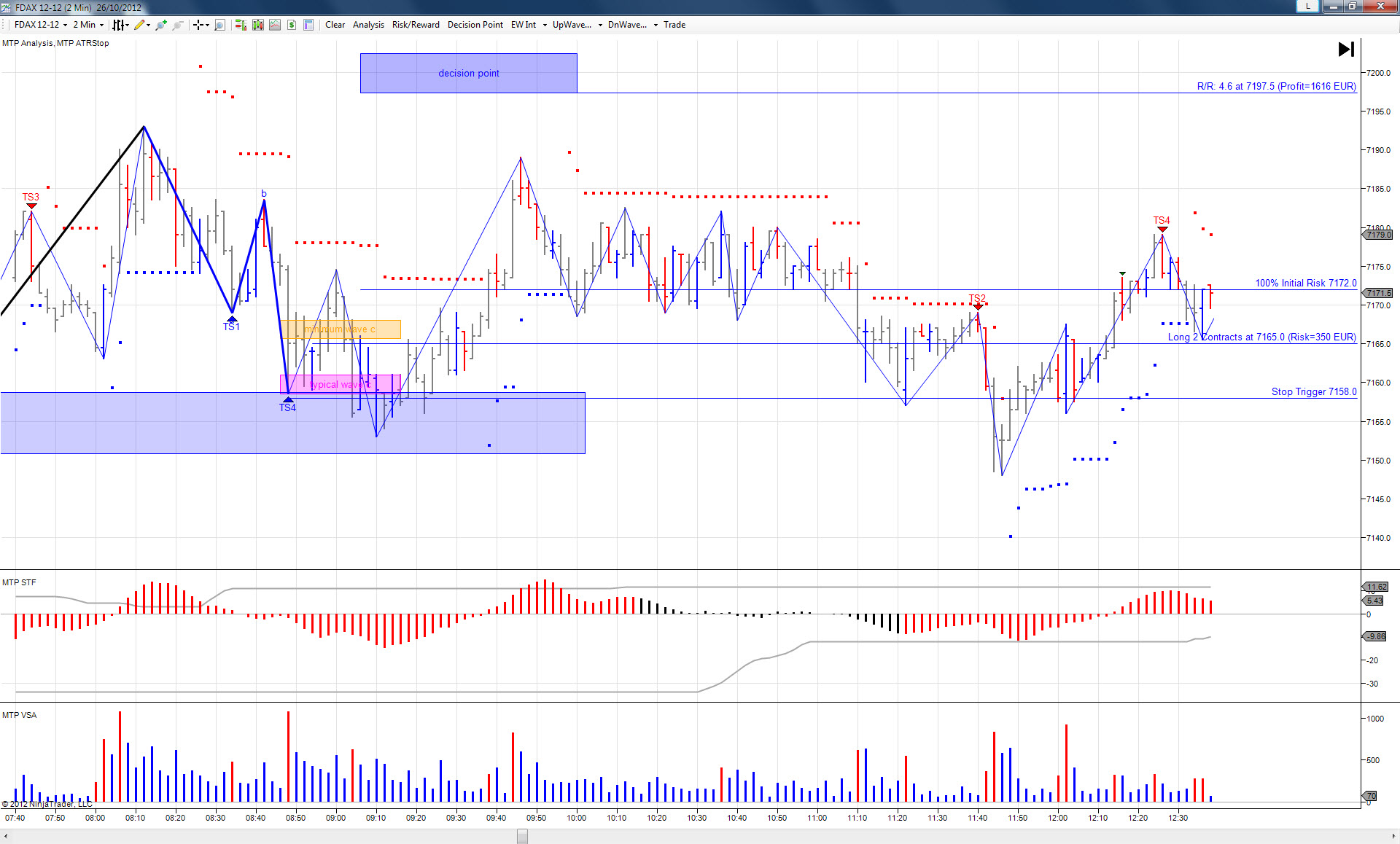Open the chart trader icon

(241, 25)
